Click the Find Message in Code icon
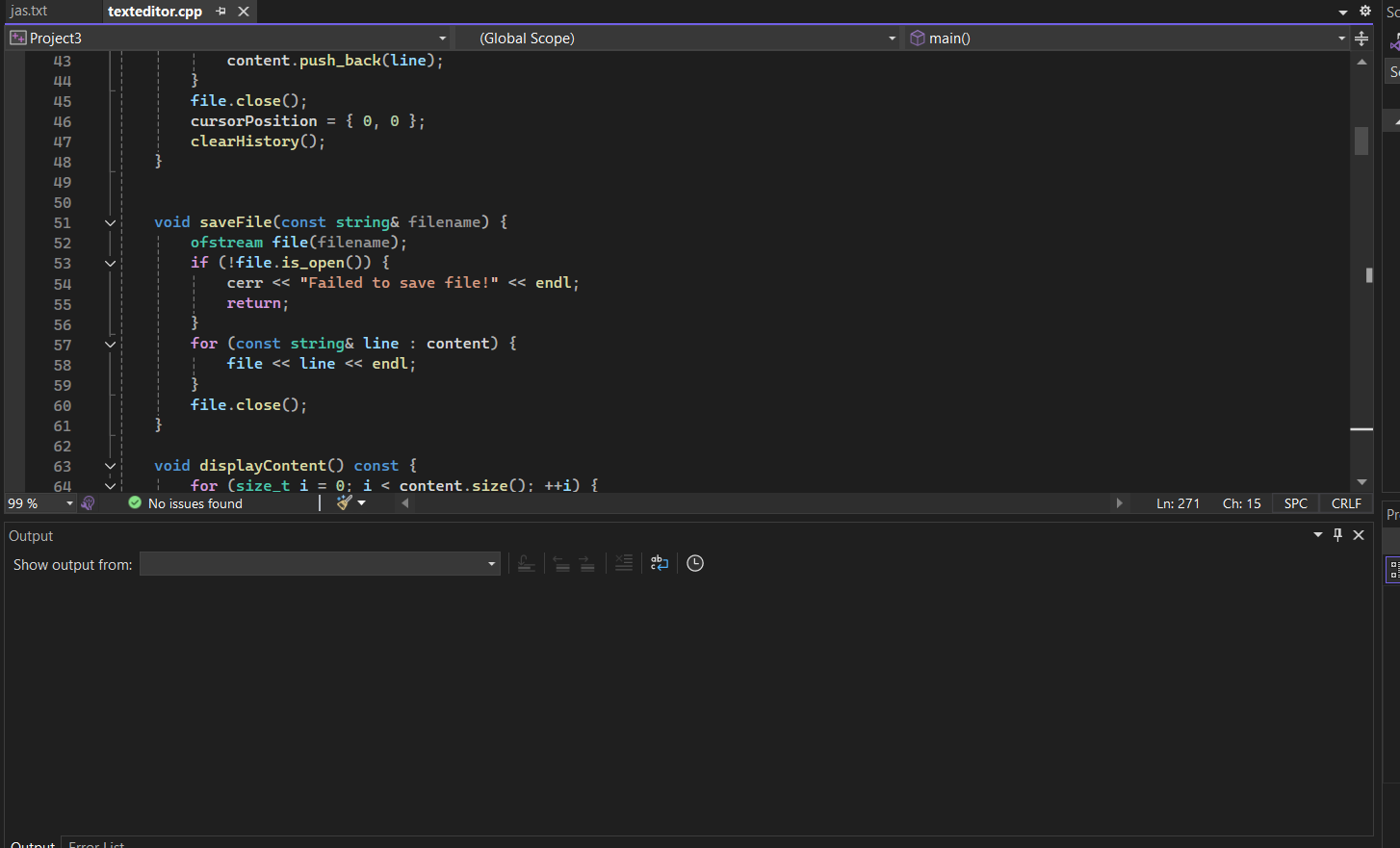Screen dimensions: 1400x848 coord(526,564)
